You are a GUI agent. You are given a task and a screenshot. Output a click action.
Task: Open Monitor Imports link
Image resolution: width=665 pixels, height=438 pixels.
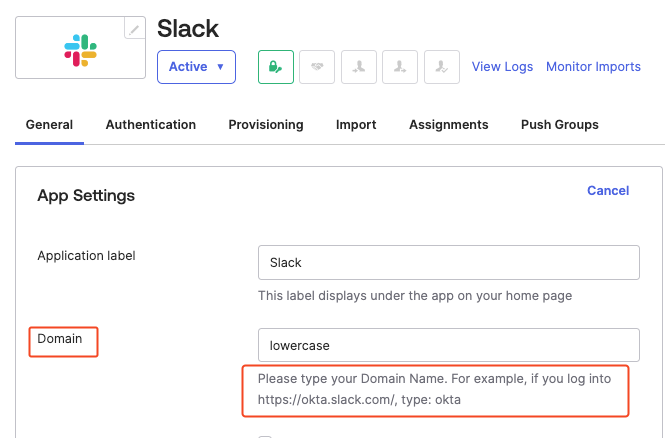[x=593, y=67]
